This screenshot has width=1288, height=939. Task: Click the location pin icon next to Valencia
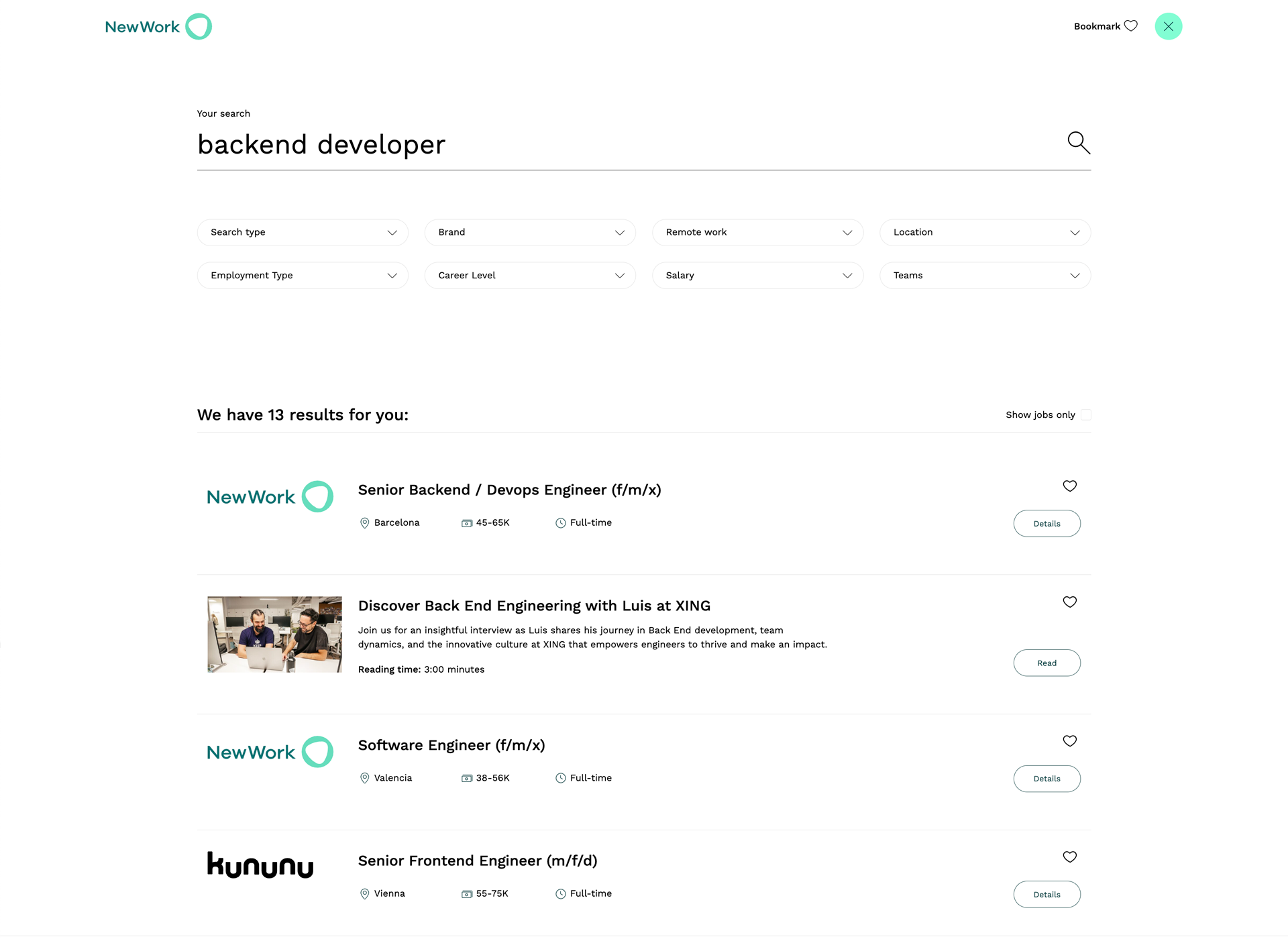pyautogui.click(x=365, y=779)
